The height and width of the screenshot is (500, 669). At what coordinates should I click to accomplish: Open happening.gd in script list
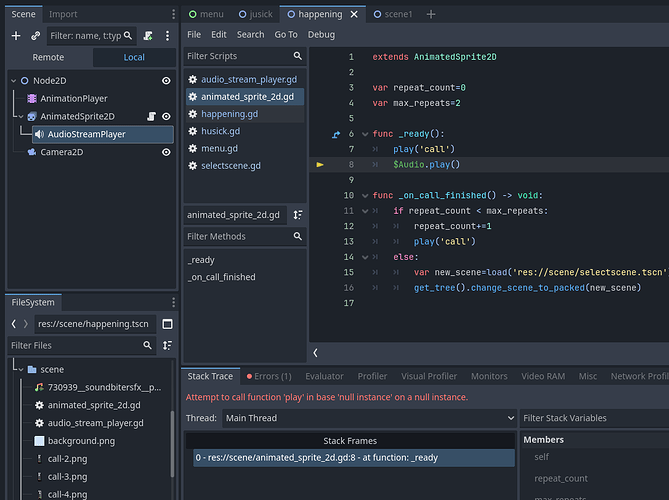pyautogui.click(x=245, y=114)
